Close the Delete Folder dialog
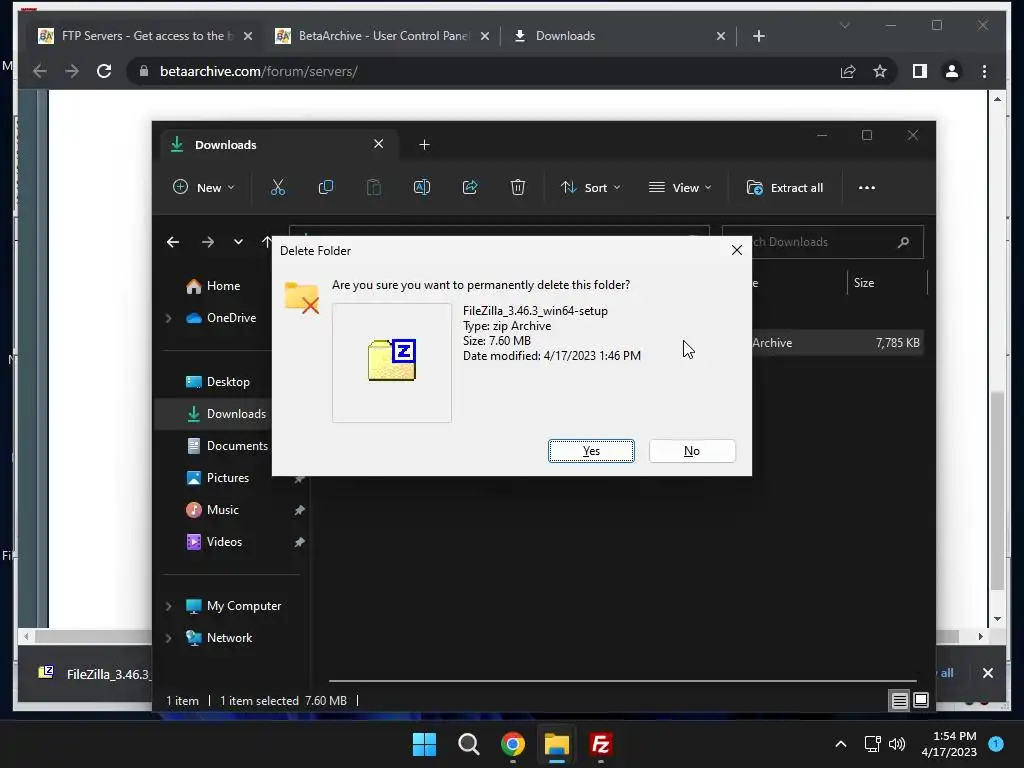This screenshot has width=1024, height=768. point(737,250)
